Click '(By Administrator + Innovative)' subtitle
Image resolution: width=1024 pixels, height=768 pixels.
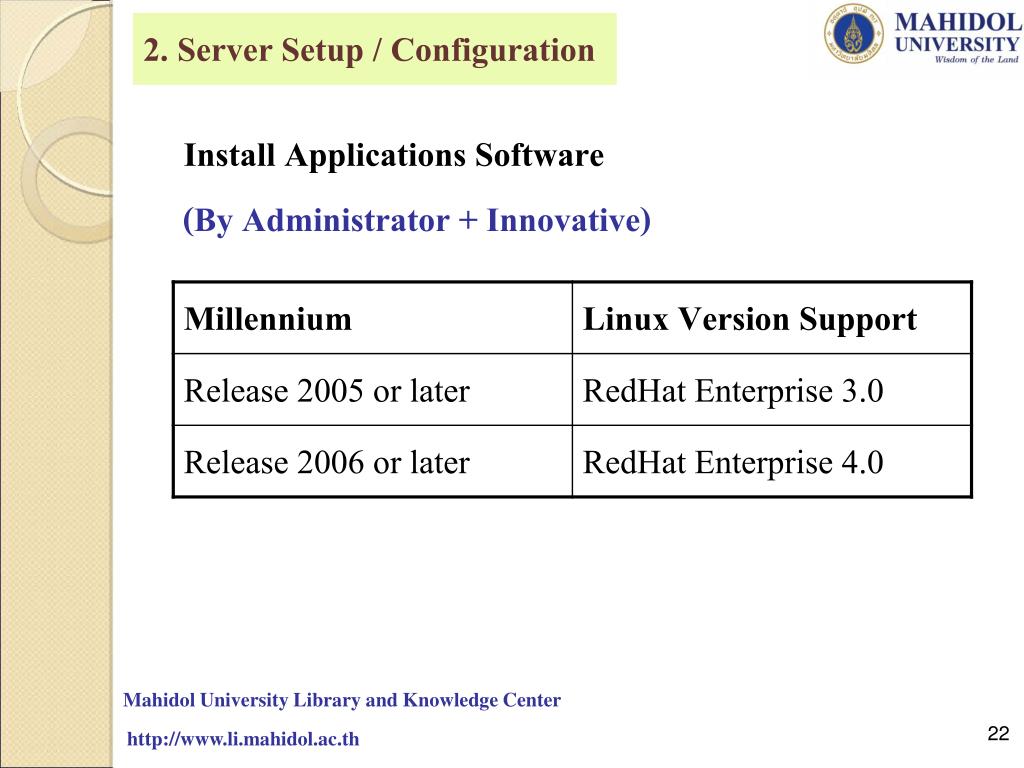click(417, 221)
